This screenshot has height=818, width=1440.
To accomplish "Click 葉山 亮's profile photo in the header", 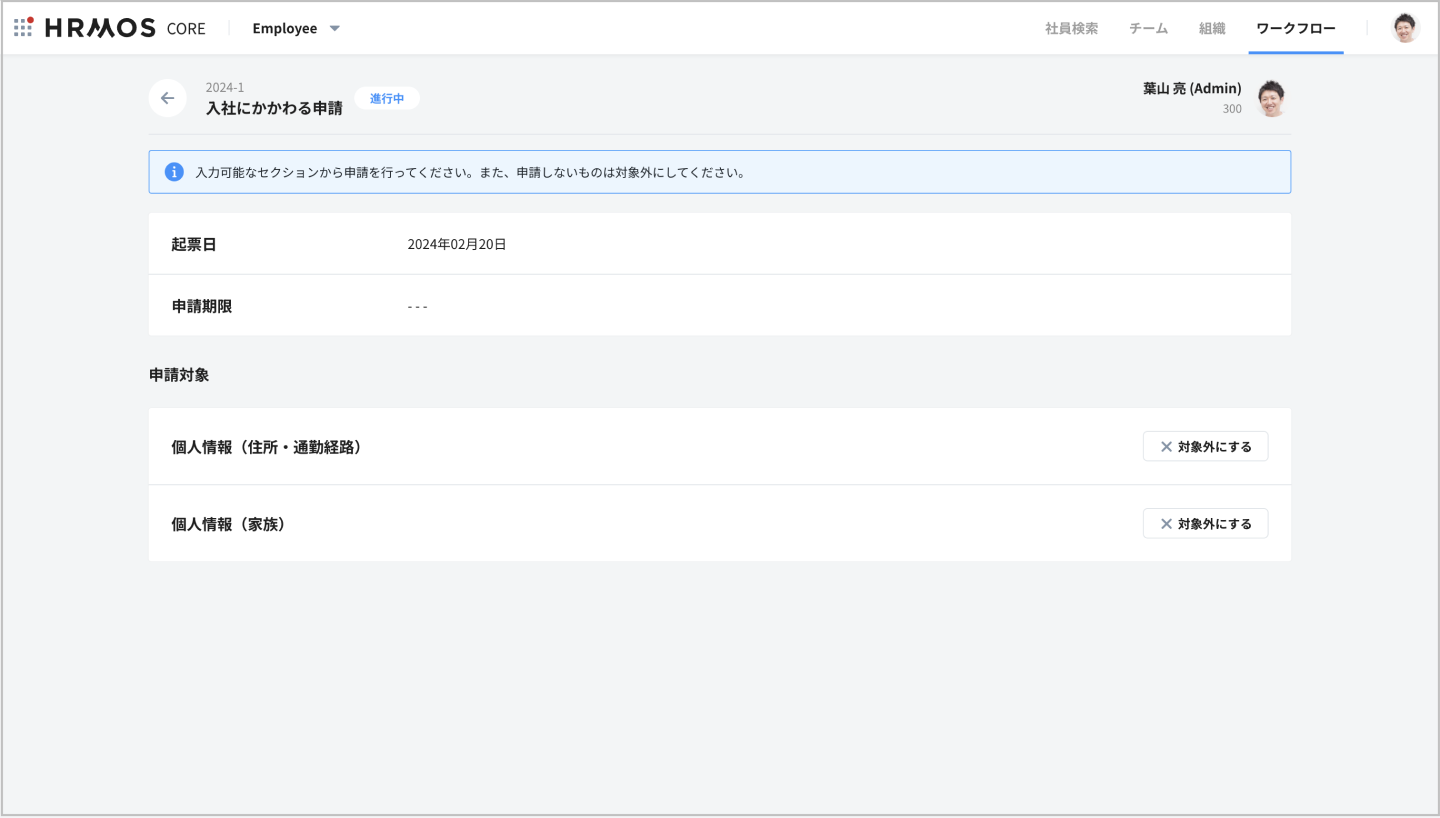I will coord(1271,97).
